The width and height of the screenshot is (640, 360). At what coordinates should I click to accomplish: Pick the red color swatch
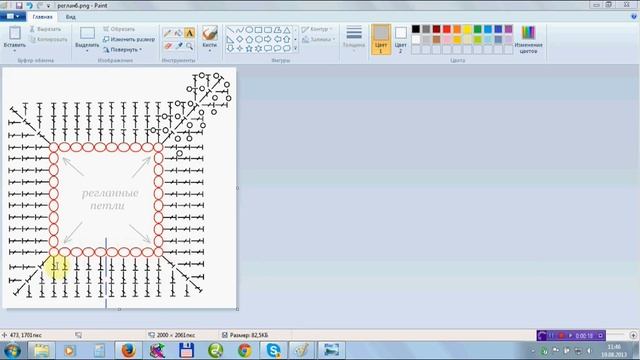447,29
